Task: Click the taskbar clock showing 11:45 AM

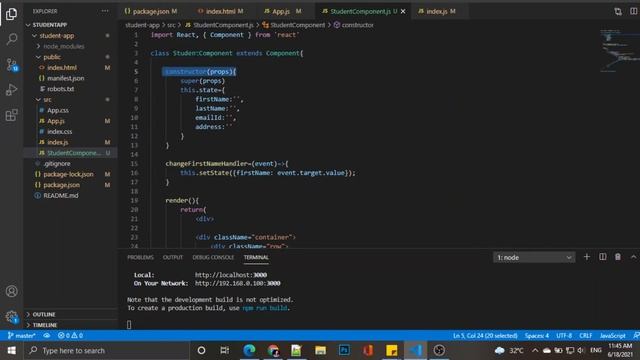Action: click(620, 350)
